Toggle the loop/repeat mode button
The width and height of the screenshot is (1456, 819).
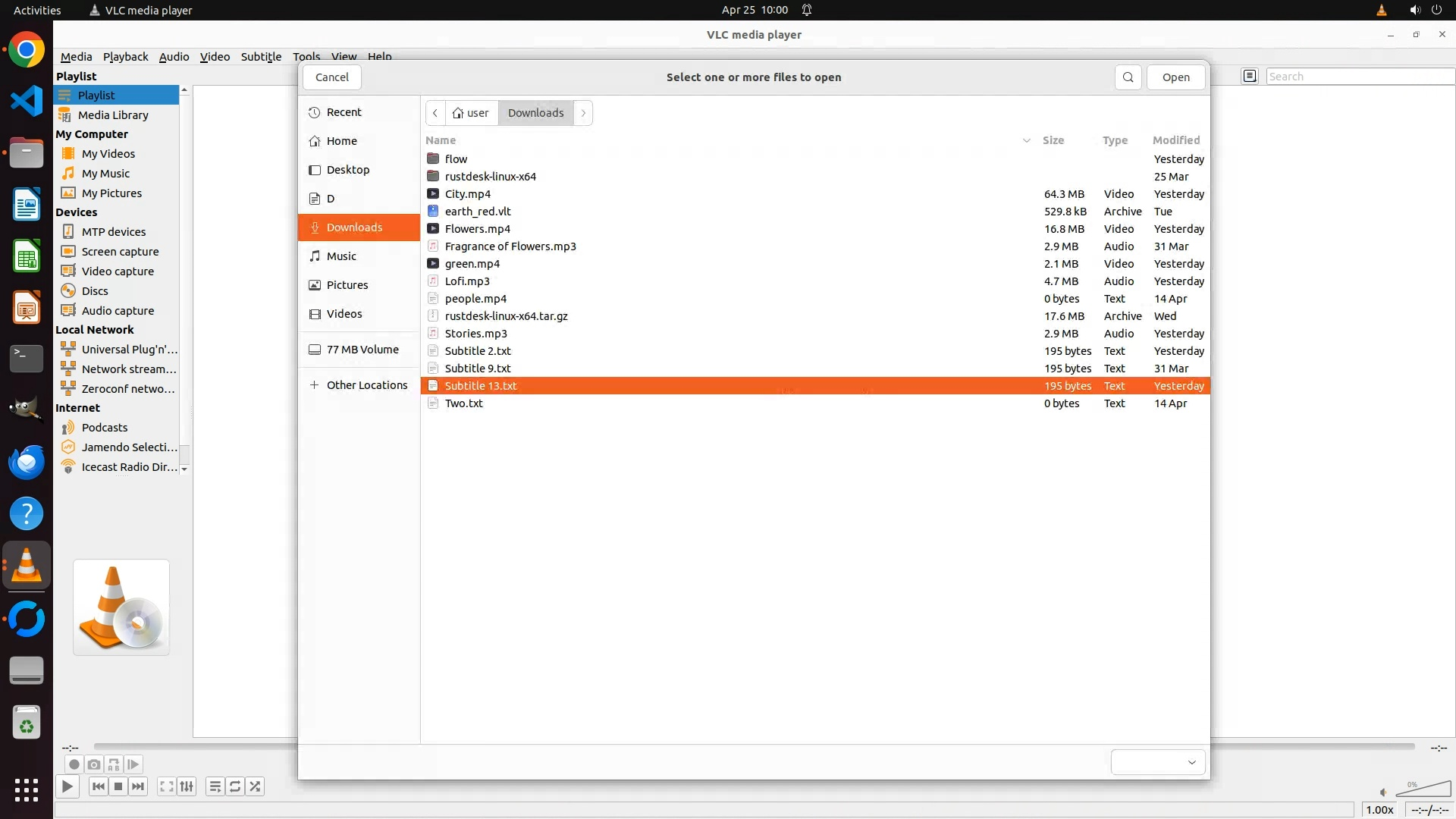(235, 786)
